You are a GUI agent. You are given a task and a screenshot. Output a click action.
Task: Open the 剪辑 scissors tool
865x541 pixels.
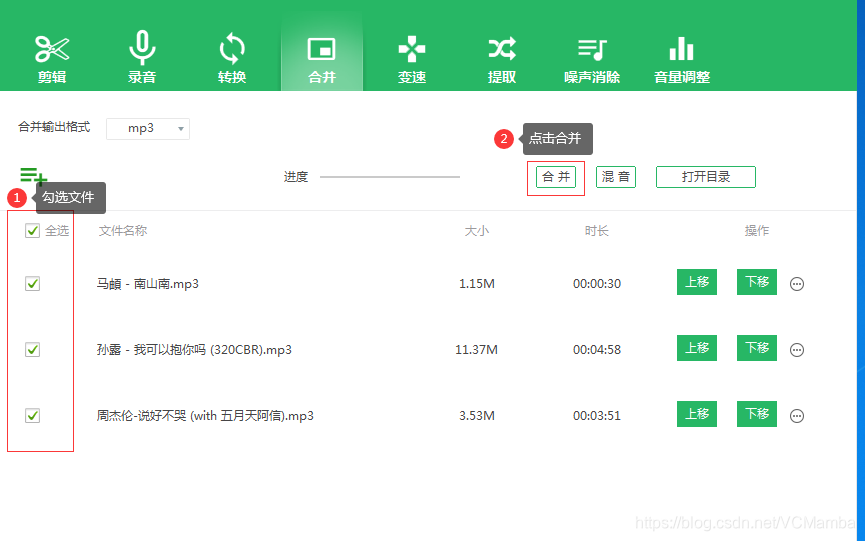[52, 58]
